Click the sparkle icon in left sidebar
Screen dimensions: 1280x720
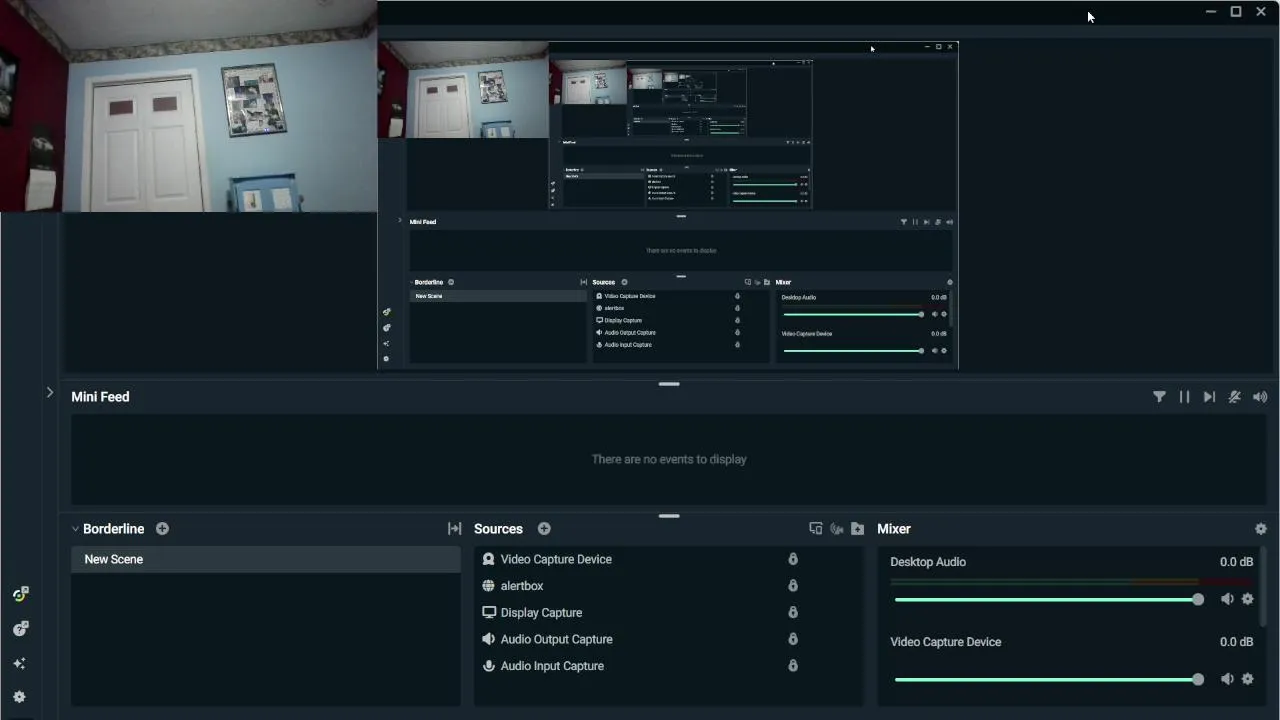click(x=20, y=663)
